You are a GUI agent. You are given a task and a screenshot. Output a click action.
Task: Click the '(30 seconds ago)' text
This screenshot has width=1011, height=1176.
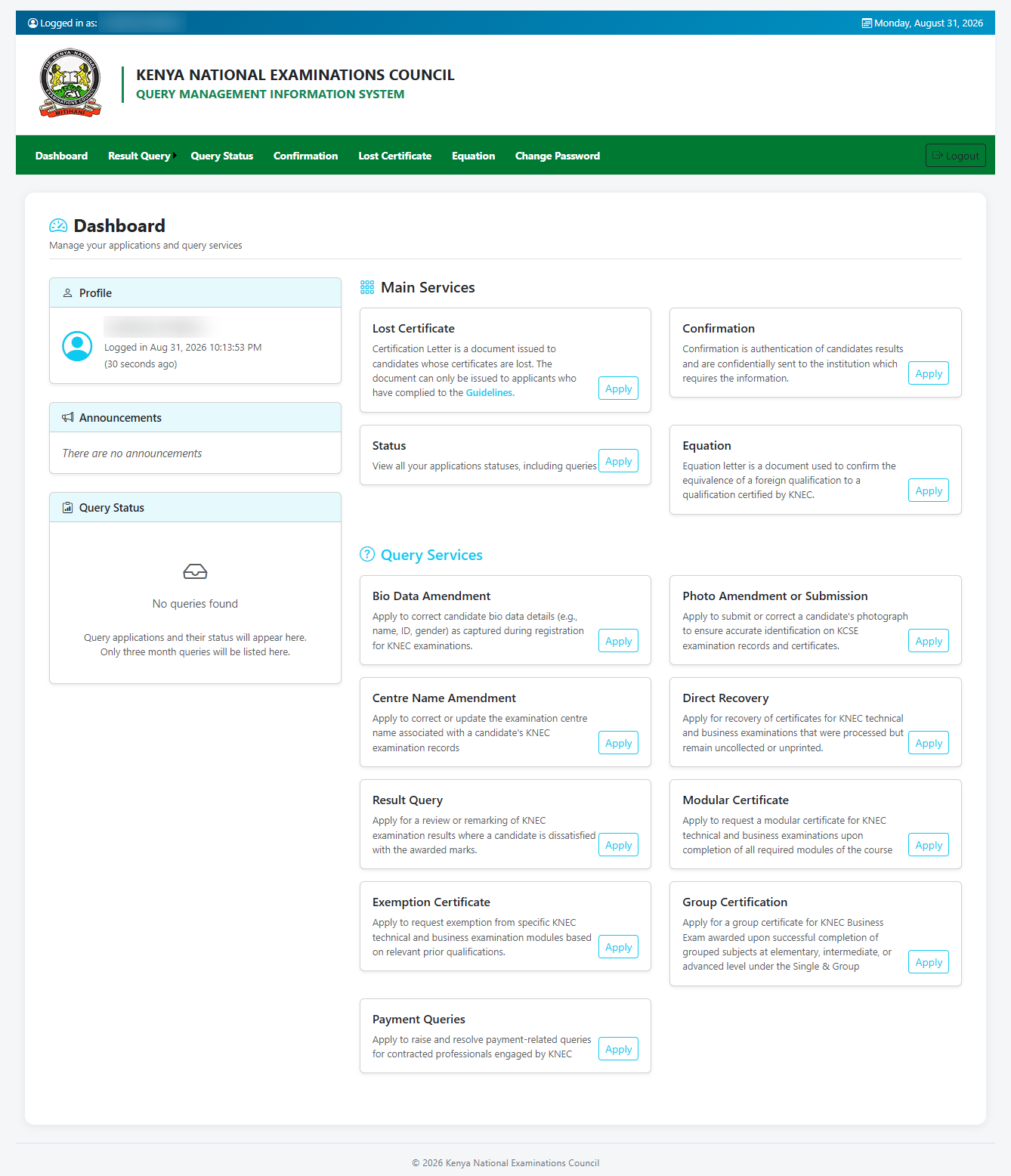pyautogui.click(x=141, y=364)
